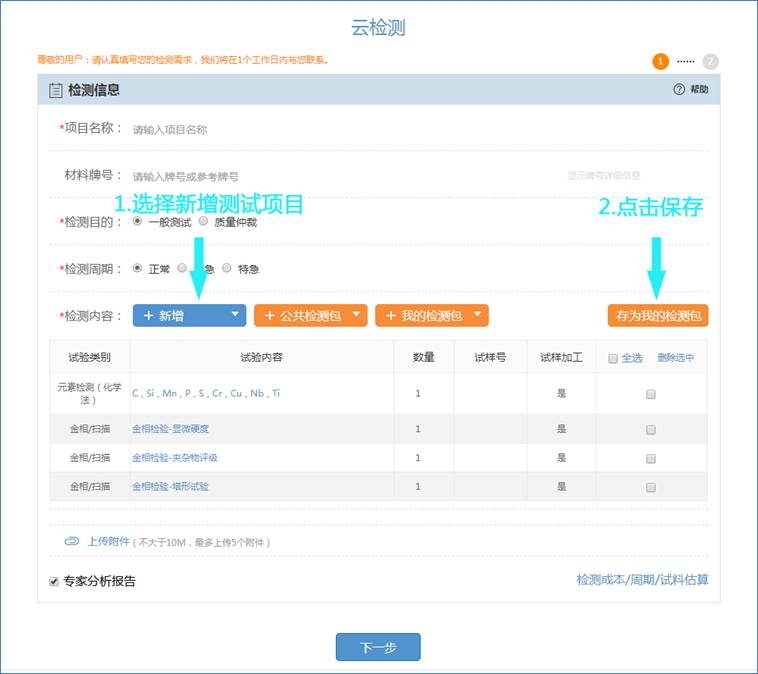Click the 删除选中 link

pyautogui.click(x=675, y=358)
